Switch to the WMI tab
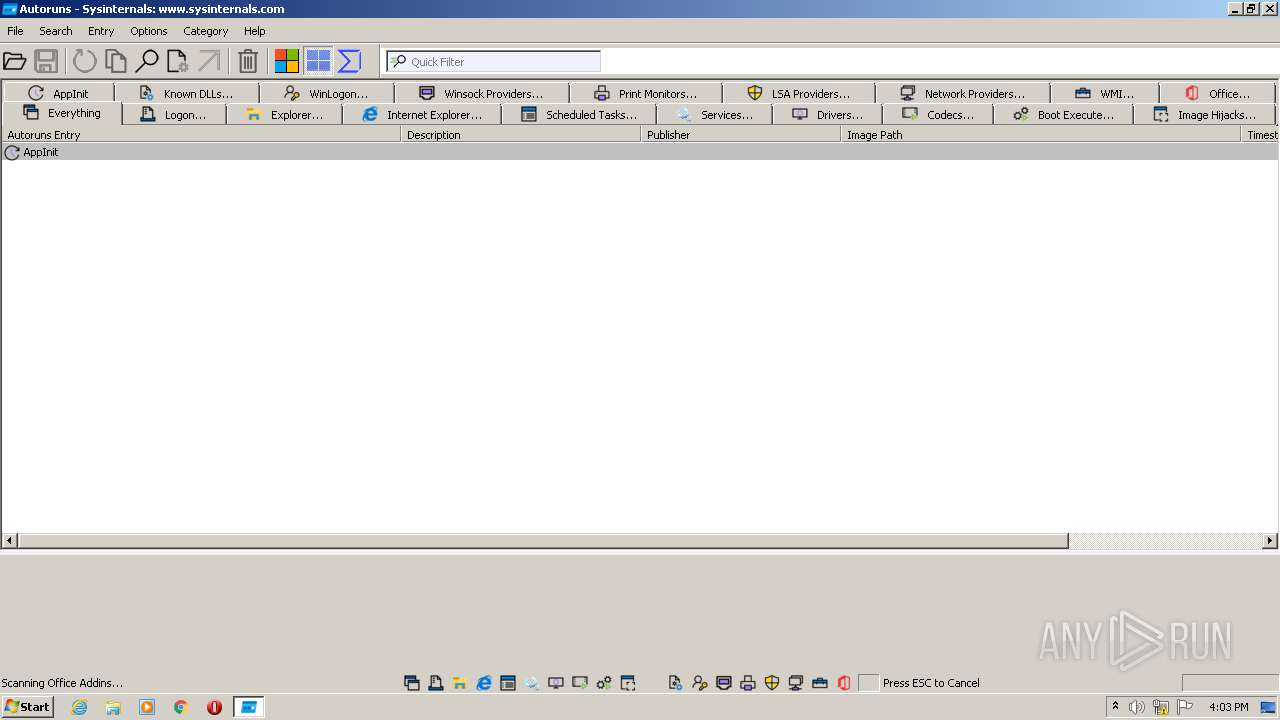 click(x=1104, y=93)
